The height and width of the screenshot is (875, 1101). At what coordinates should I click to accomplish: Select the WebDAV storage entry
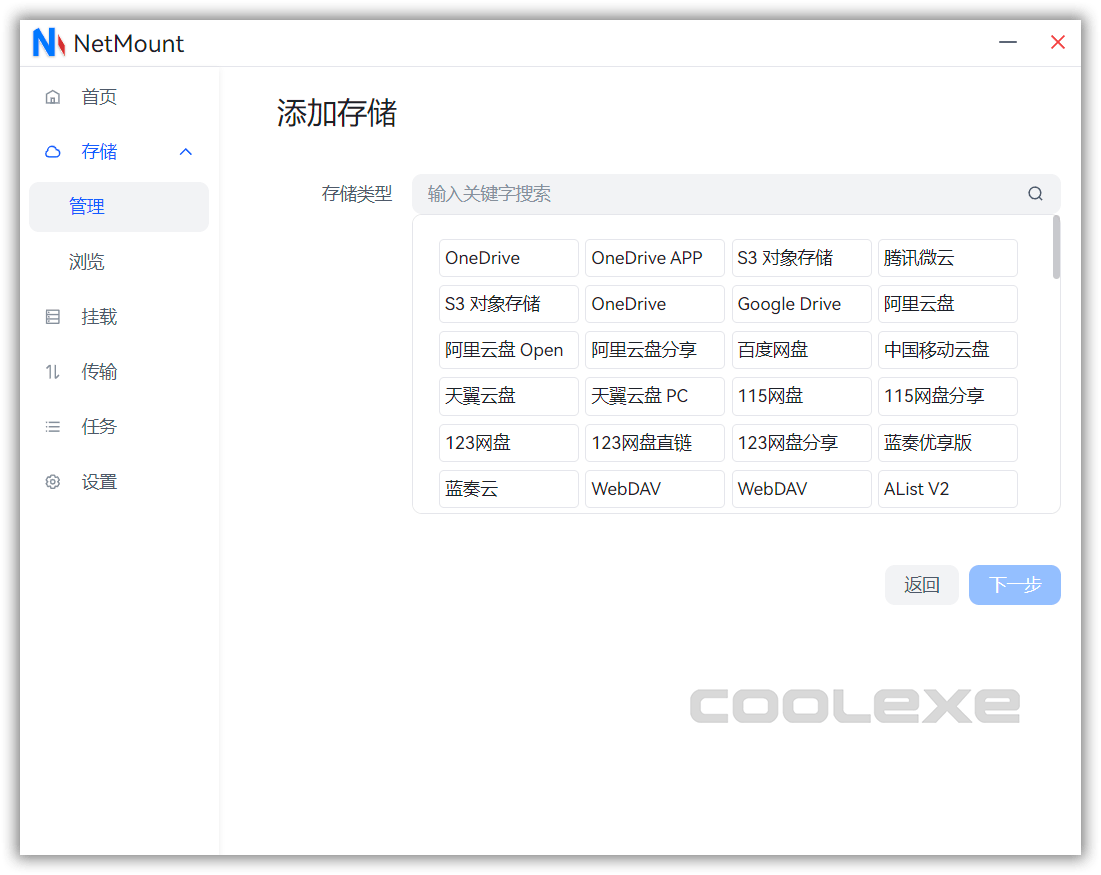pyautogui.click(x=654, y=488)
